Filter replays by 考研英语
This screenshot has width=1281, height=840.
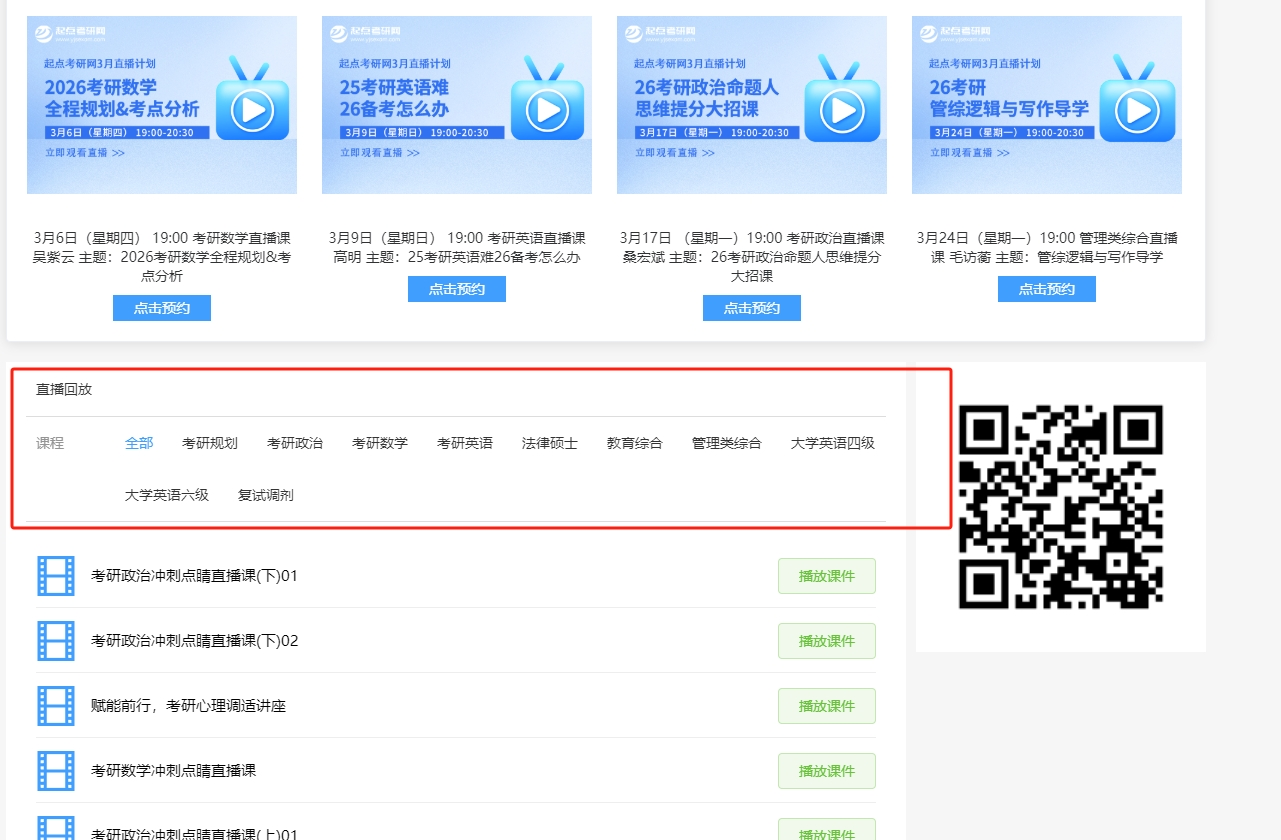tap(465, 443)
